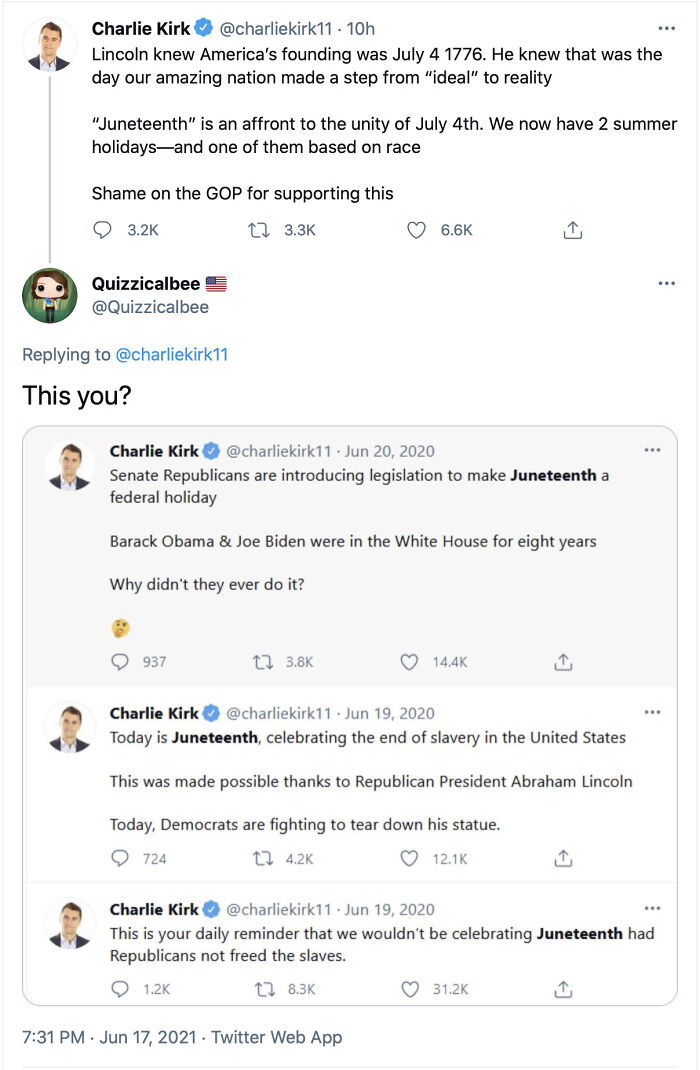Screen dimensions: 700x1070
Task: Open the Twitter Web App source link
Action: (x=276, y=1037)
